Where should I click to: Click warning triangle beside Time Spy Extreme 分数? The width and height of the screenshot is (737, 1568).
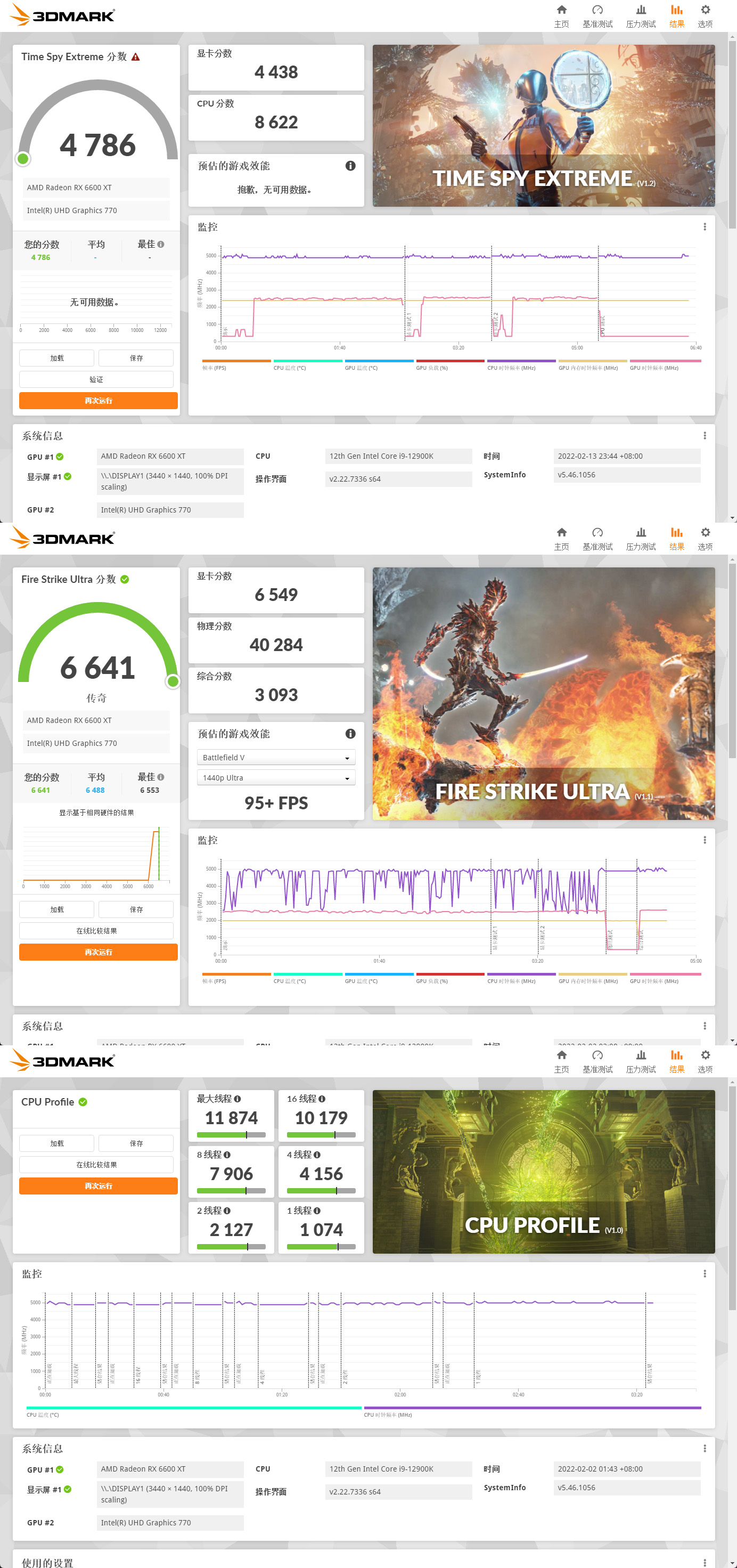[x=136, y=56]
